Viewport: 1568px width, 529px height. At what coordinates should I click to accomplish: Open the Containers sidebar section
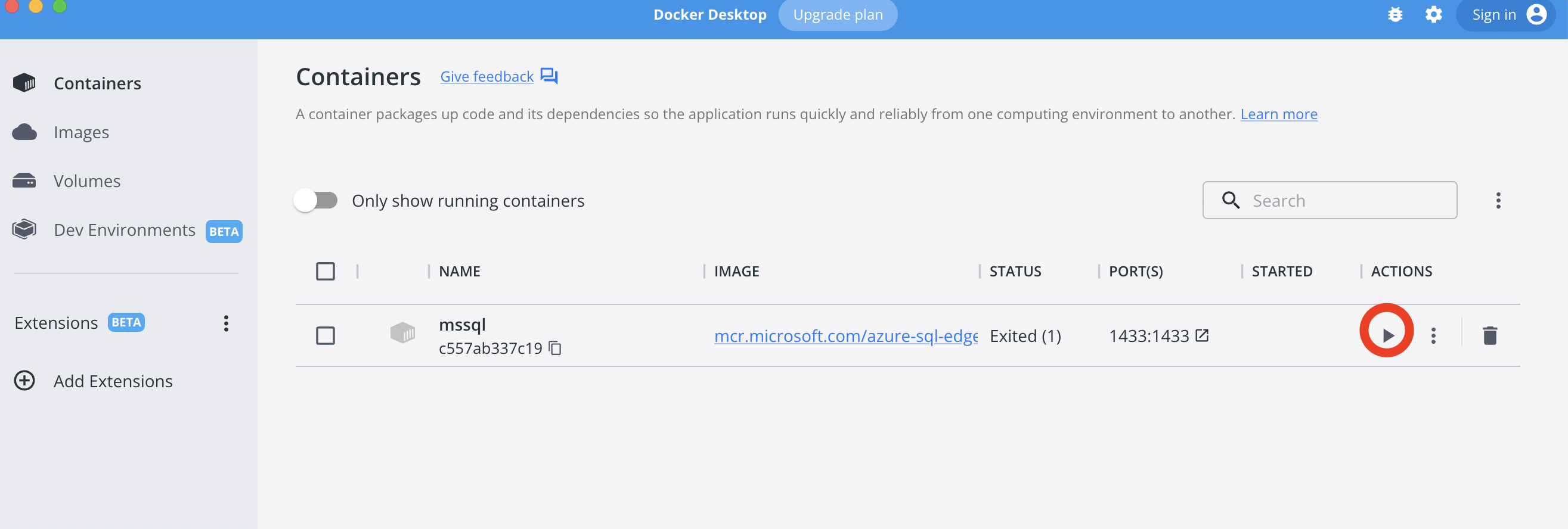[x=97, y=83]
